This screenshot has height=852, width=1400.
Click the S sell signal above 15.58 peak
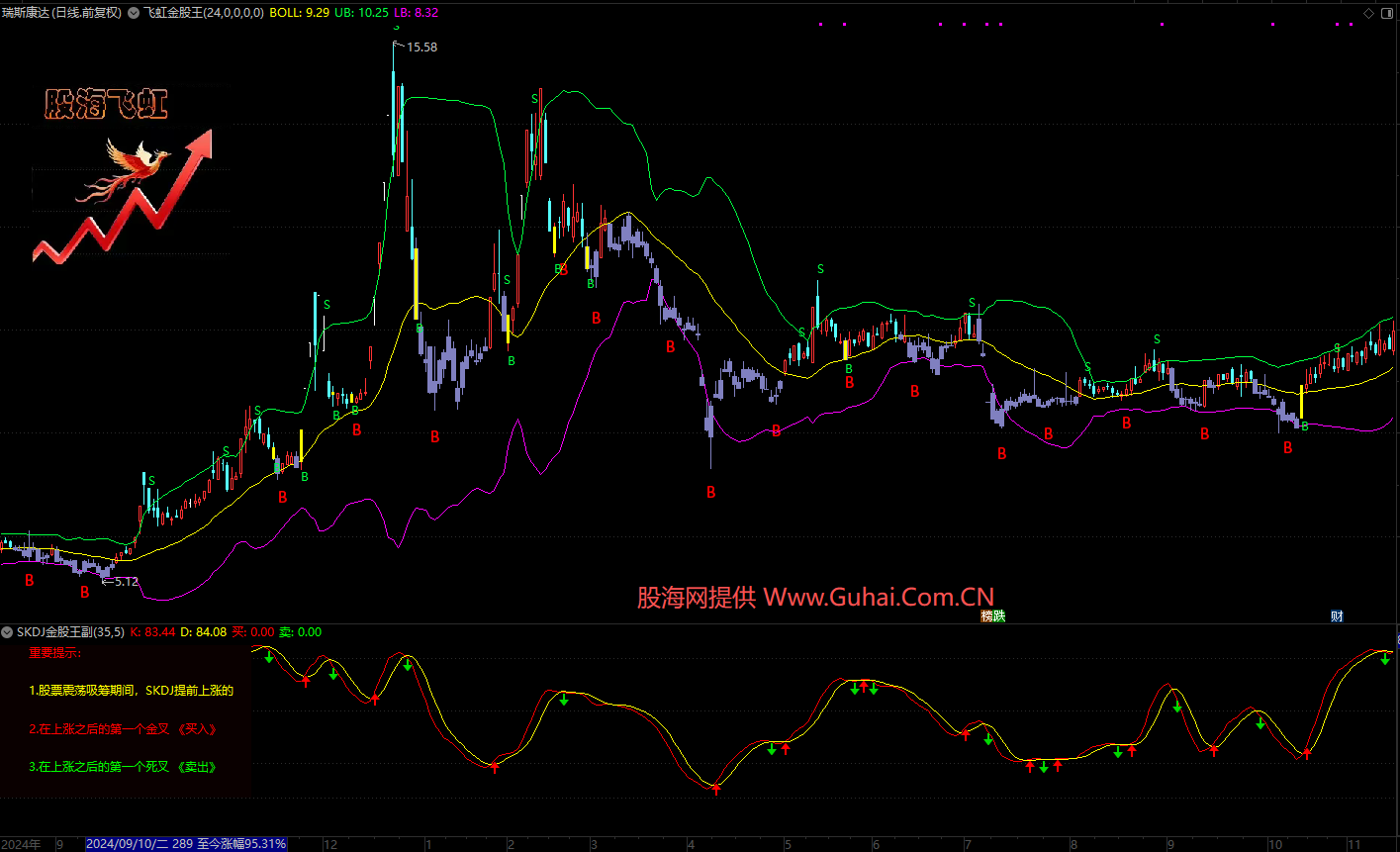tap(395, 28)
